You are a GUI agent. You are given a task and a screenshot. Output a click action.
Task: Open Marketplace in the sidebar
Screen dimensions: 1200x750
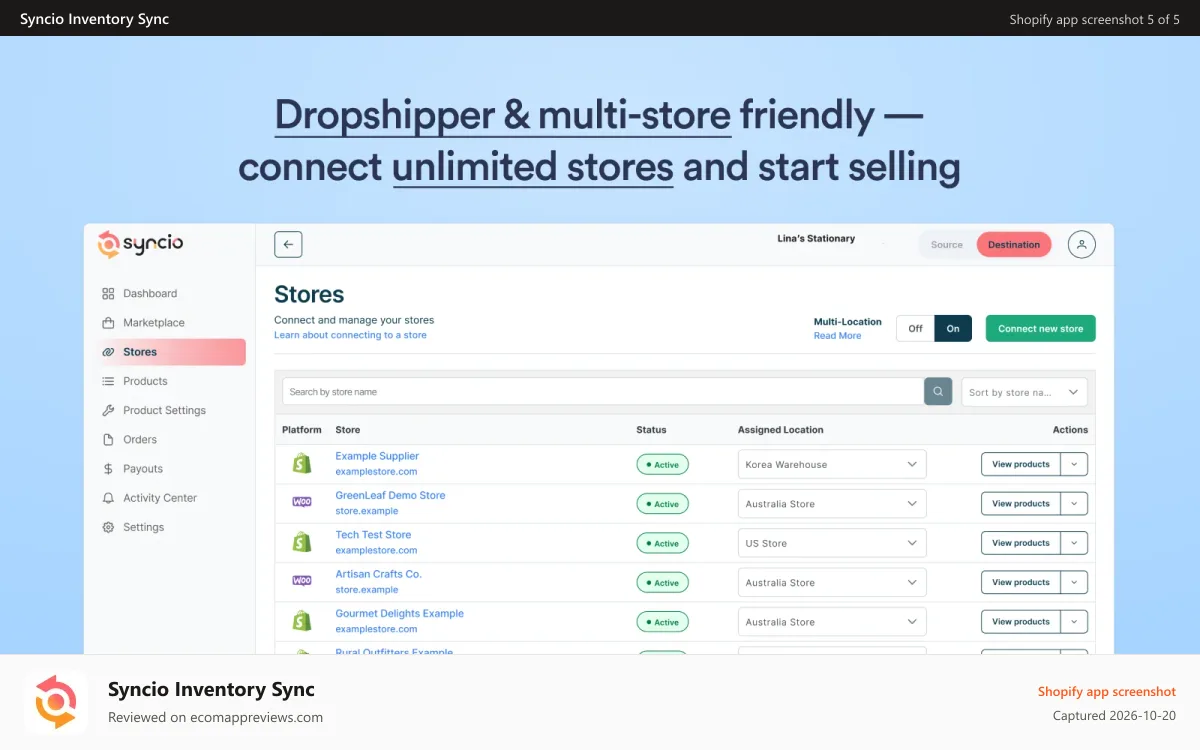[x=154, y=323]
